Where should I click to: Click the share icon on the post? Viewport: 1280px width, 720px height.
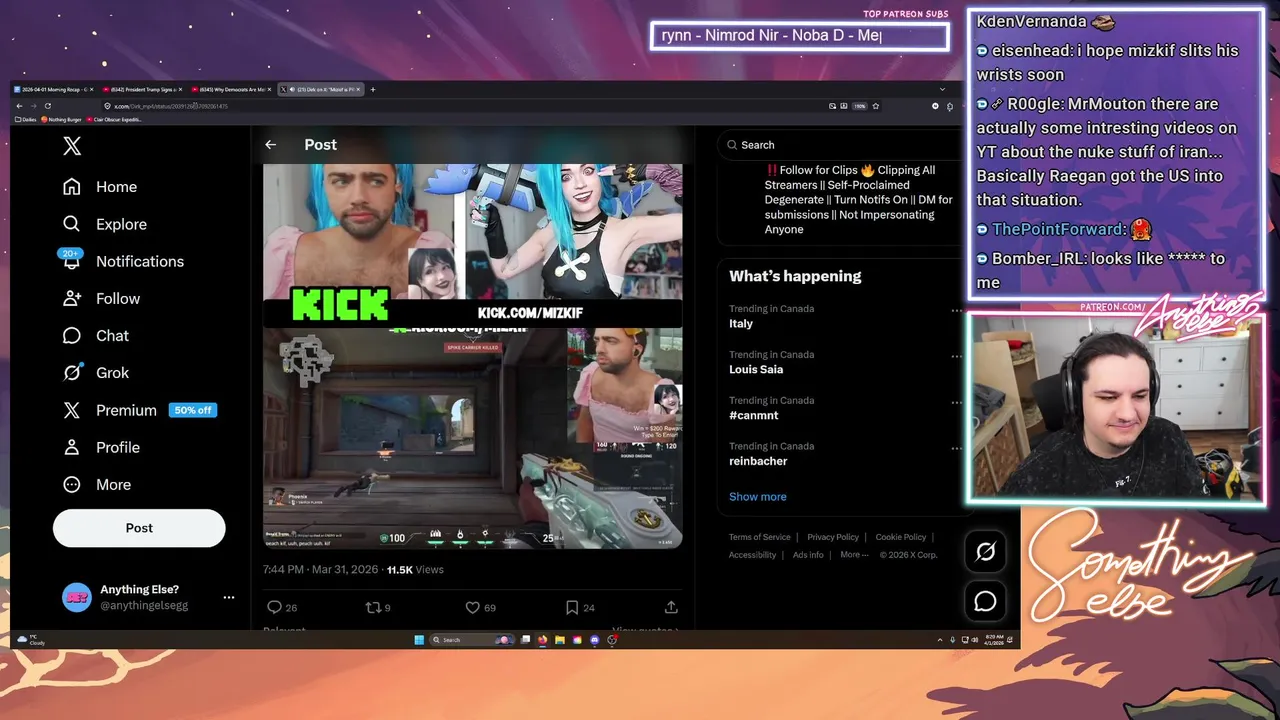(x=671, y=607)
